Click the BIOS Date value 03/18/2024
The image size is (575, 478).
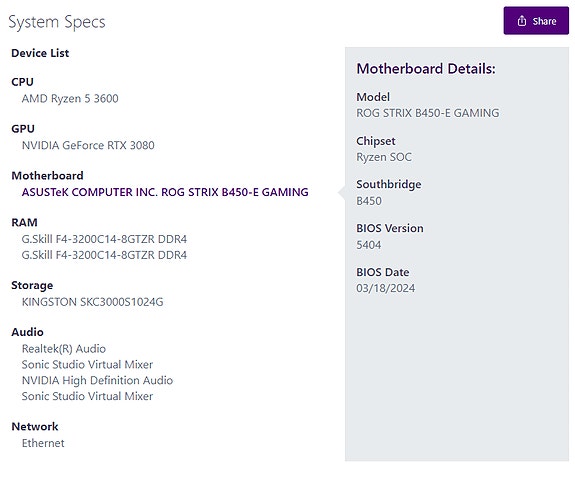(385, 288)
